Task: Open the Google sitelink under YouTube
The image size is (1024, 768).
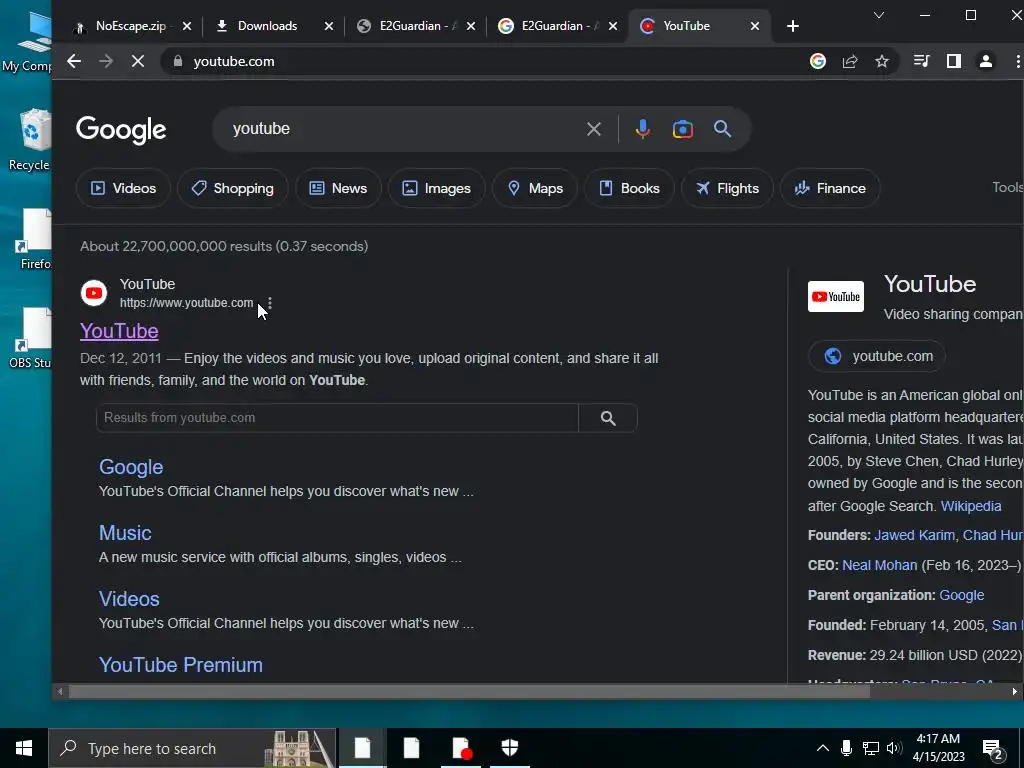Action: click(x=131, y=467)
